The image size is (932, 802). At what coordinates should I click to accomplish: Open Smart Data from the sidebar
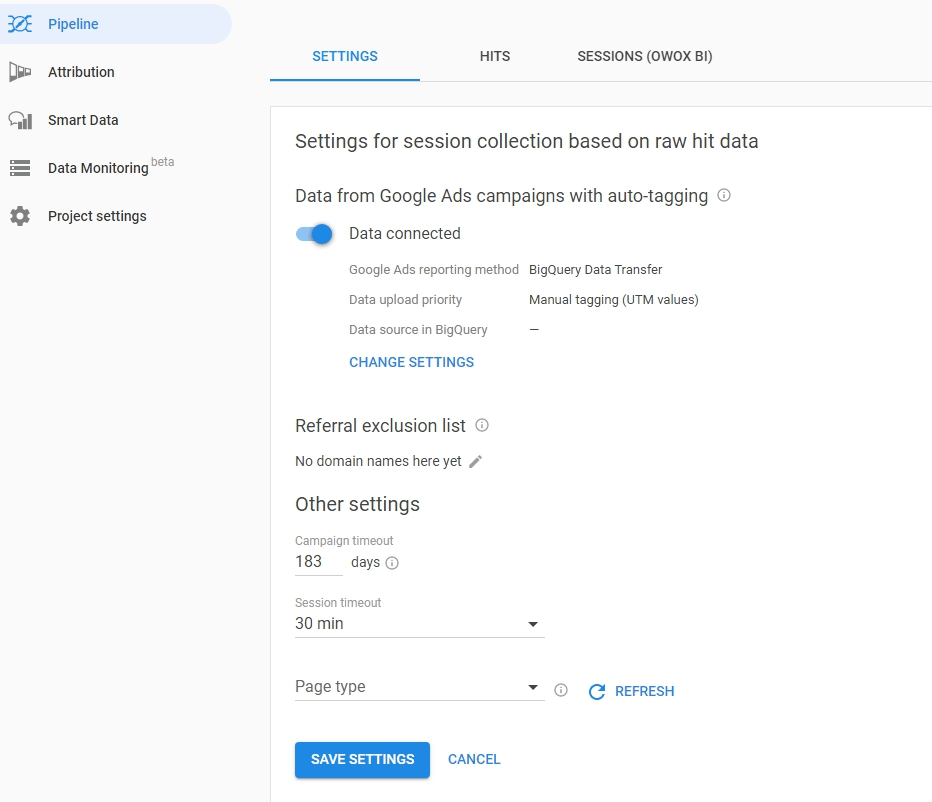pyautogui.click(x=20, y=119)
